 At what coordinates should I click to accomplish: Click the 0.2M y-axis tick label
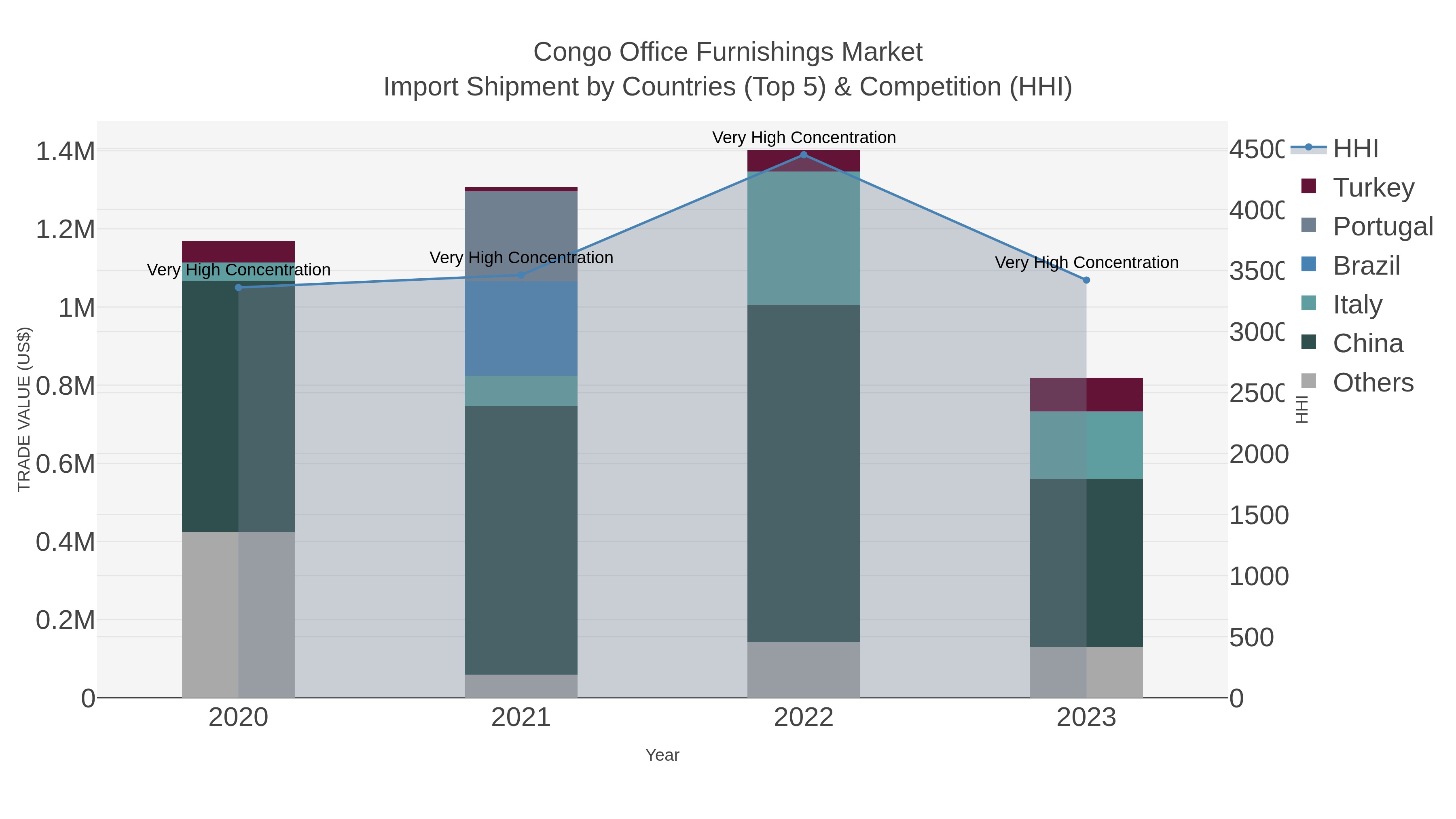[66, 620]
